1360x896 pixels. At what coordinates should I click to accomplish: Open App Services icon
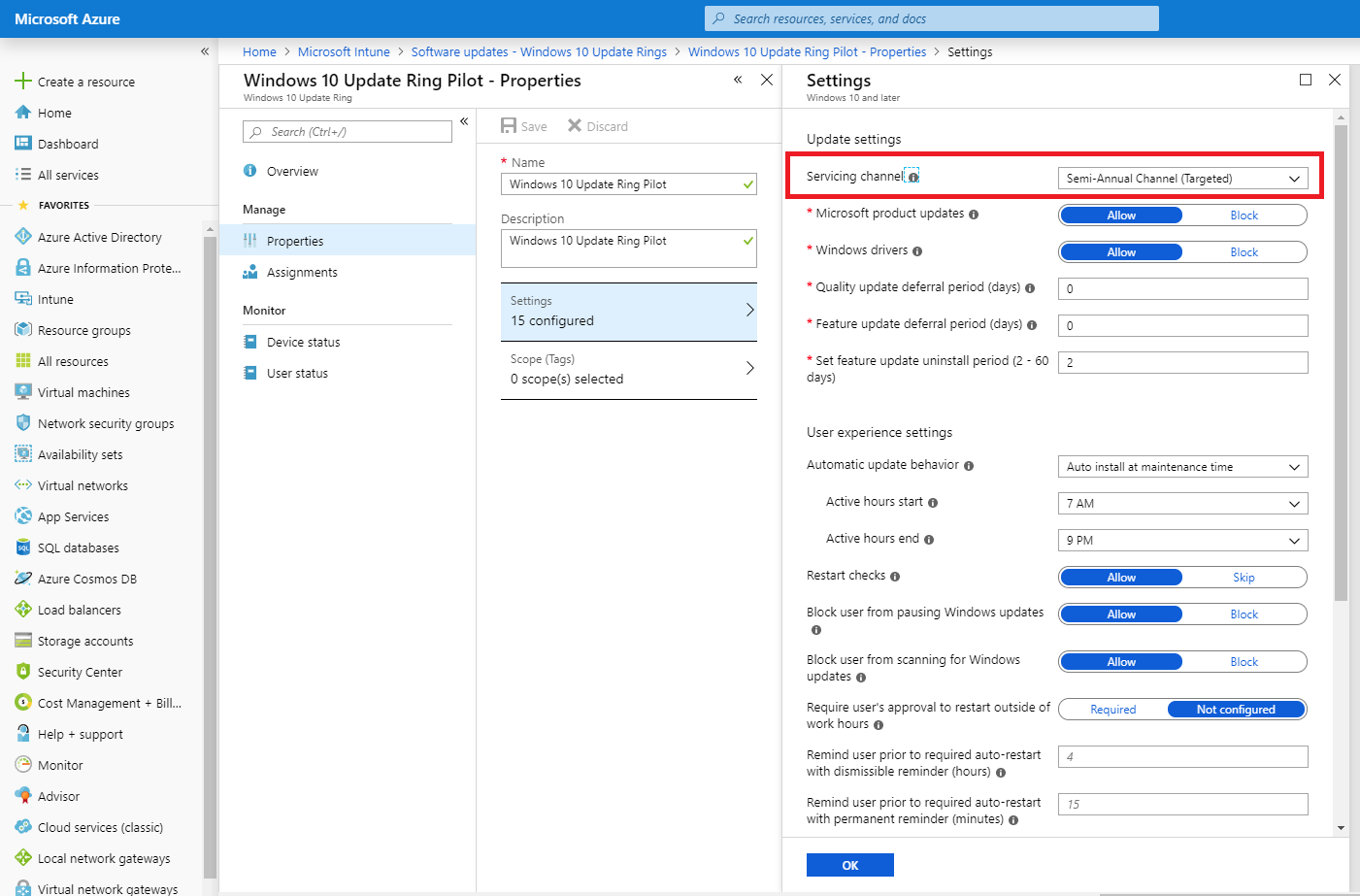(x=23, y=516)
